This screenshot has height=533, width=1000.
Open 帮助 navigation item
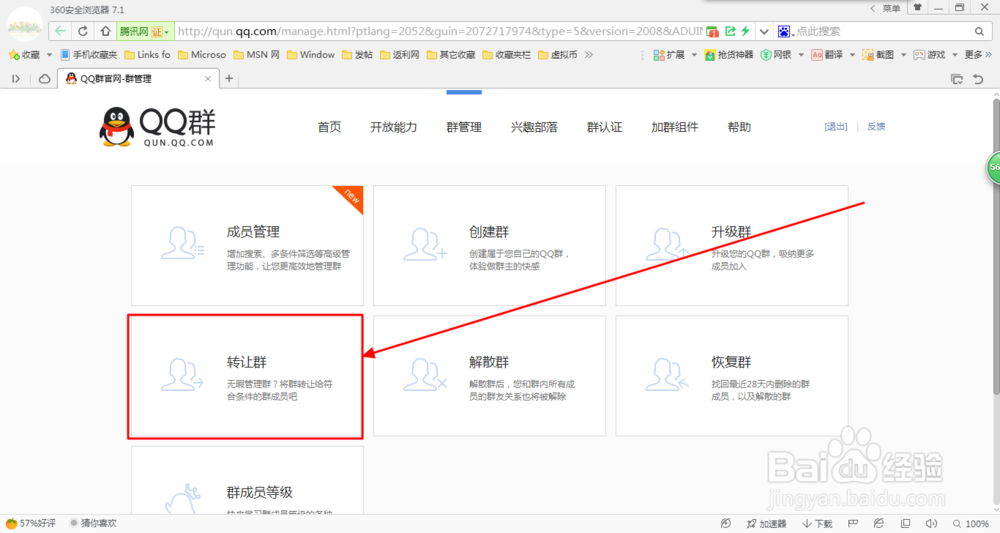pos(739,127)
